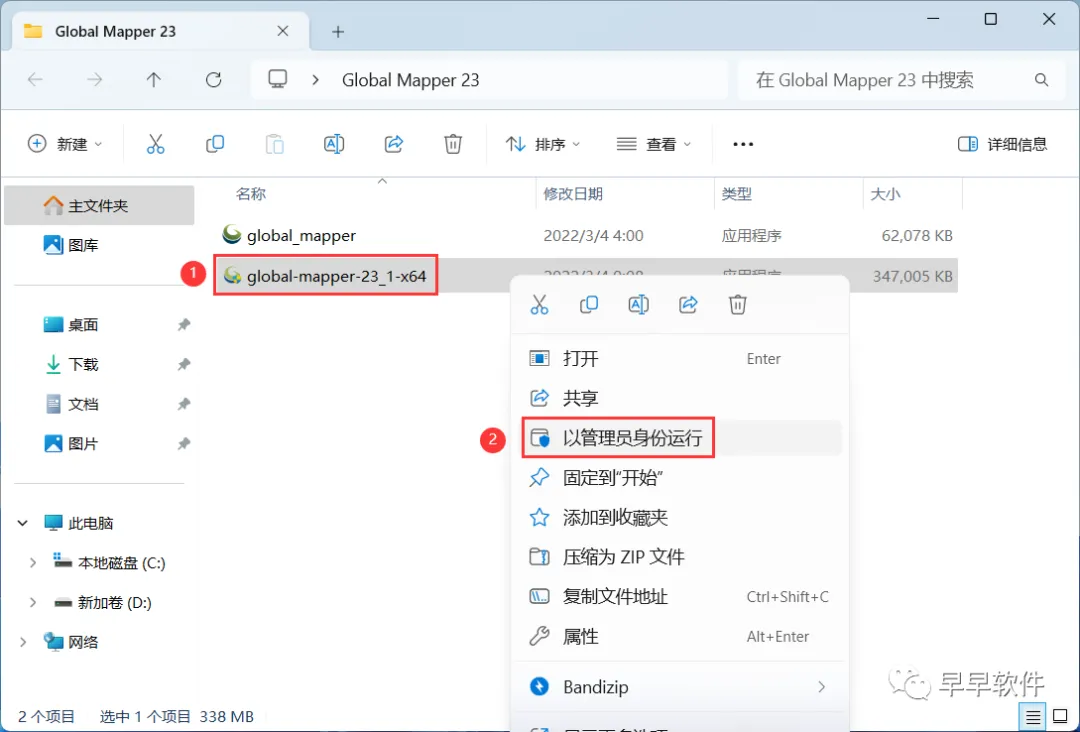This screenshot has height=732, width=1080.
Task: Open the 排序 sort dropdown
Action: [543, 144]
